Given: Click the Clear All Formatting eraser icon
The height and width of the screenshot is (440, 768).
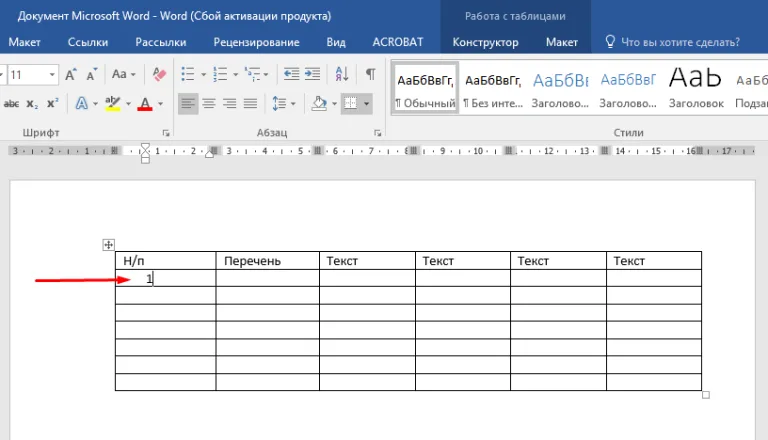Looking at the screenshot, I should pyautogui.click(x=159, y=74).
